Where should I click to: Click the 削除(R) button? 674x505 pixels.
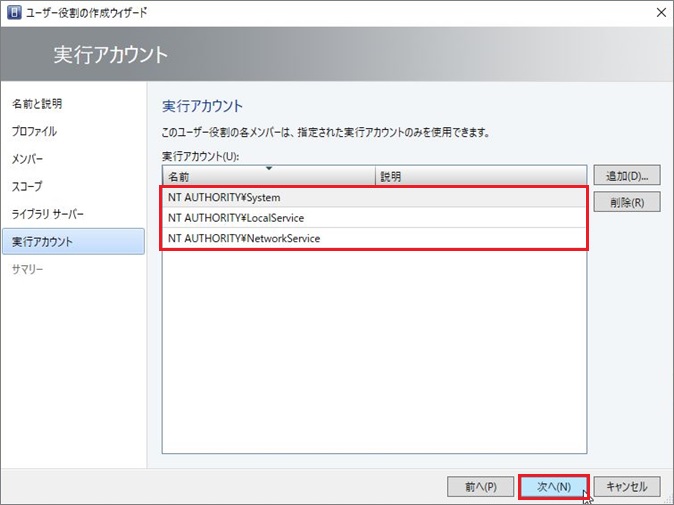626,202
